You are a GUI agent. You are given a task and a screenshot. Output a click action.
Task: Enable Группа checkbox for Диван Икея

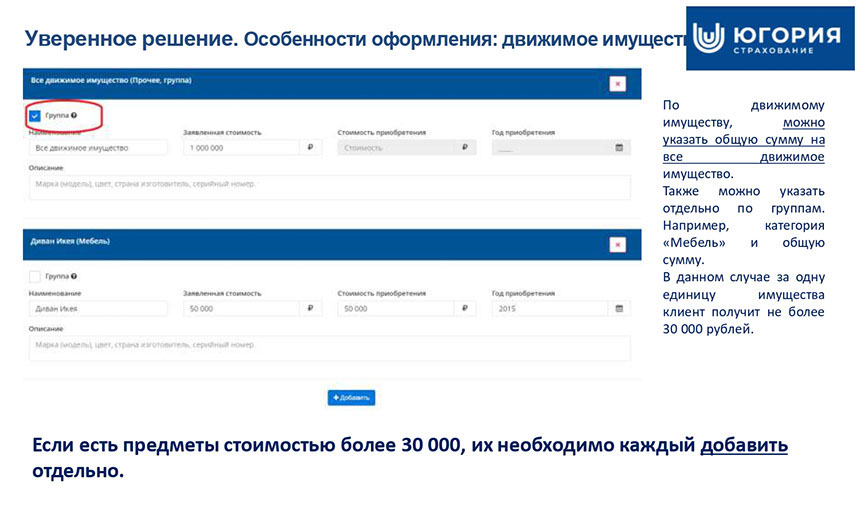click(x=35, y=276)
